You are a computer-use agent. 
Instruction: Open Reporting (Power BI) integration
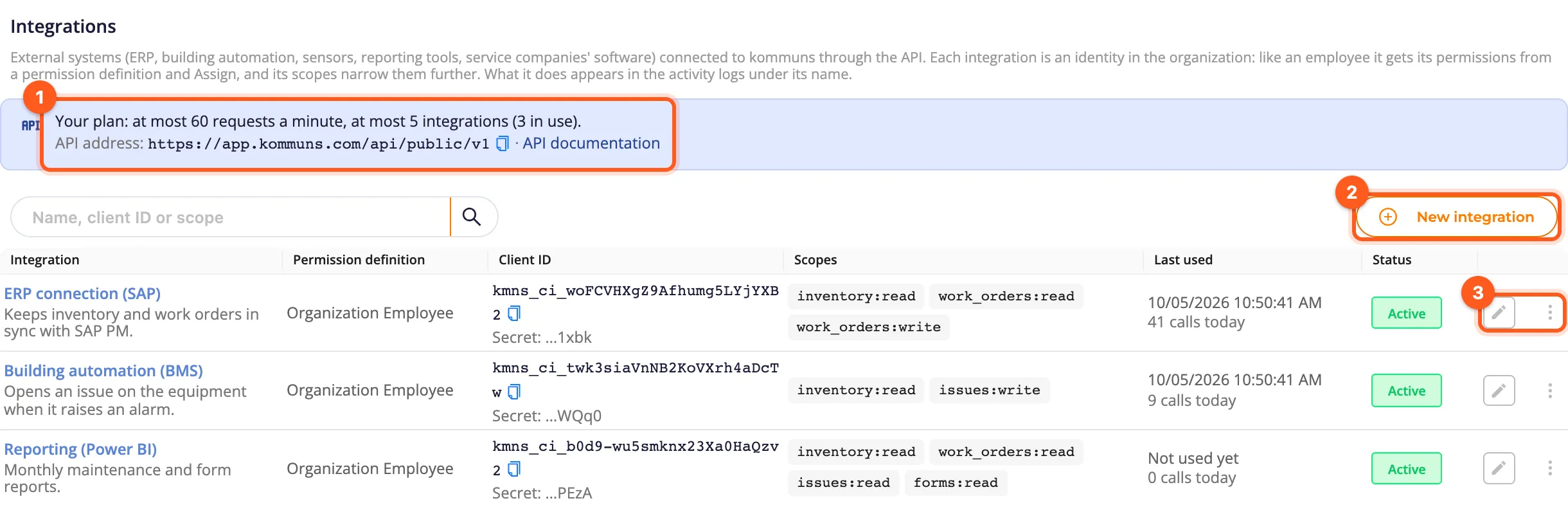click(80, 449)
